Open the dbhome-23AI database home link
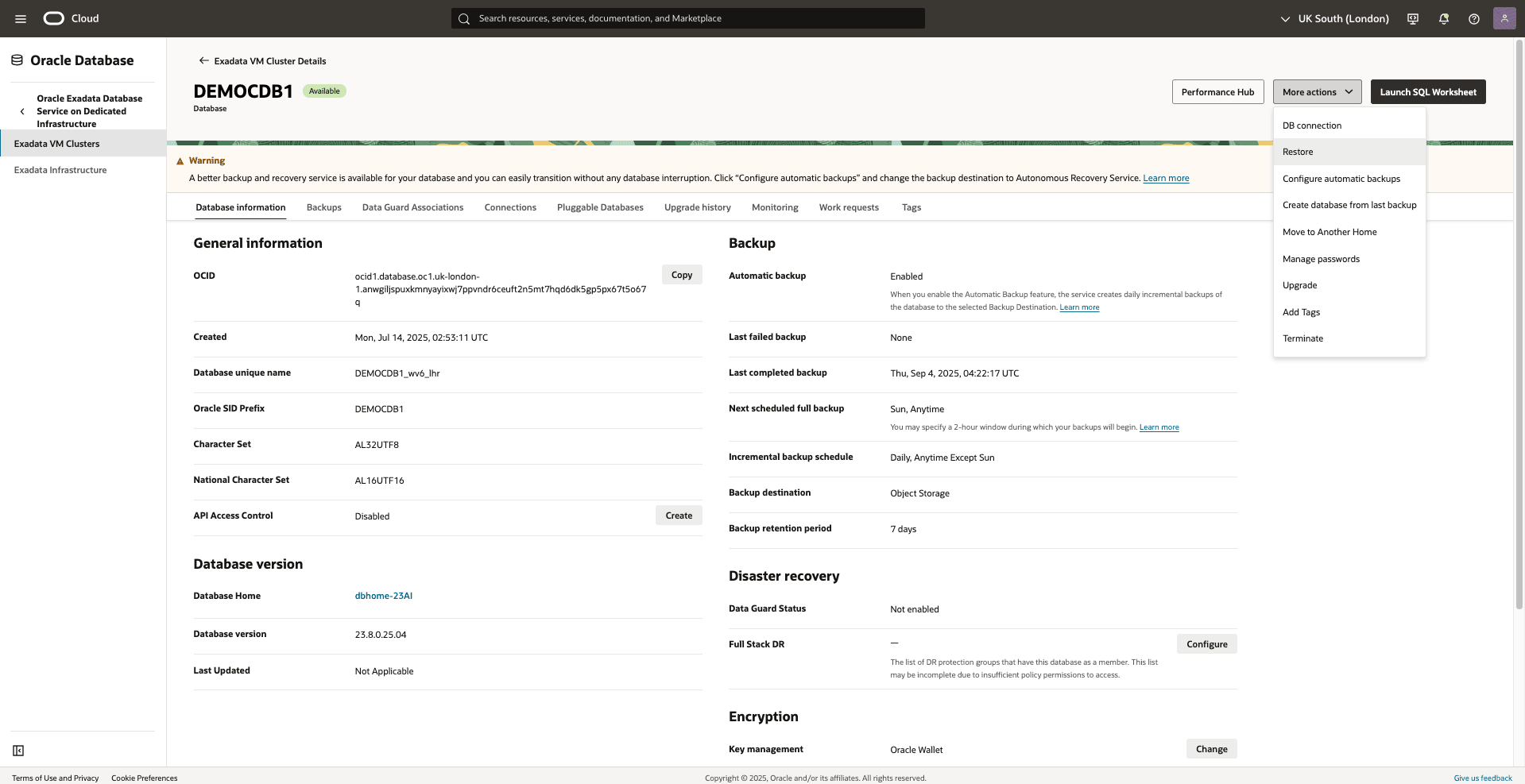Image resolution: width=1525 pixels, height=784 pixels. 383,596
